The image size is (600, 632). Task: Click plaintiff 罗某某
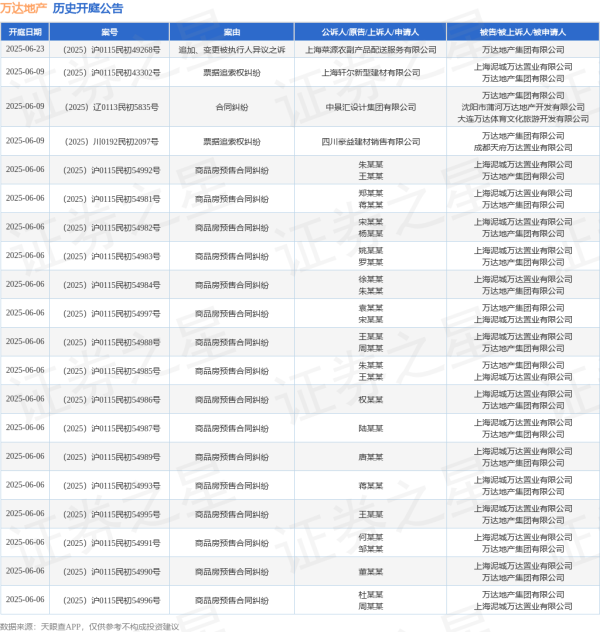(370, 262)
